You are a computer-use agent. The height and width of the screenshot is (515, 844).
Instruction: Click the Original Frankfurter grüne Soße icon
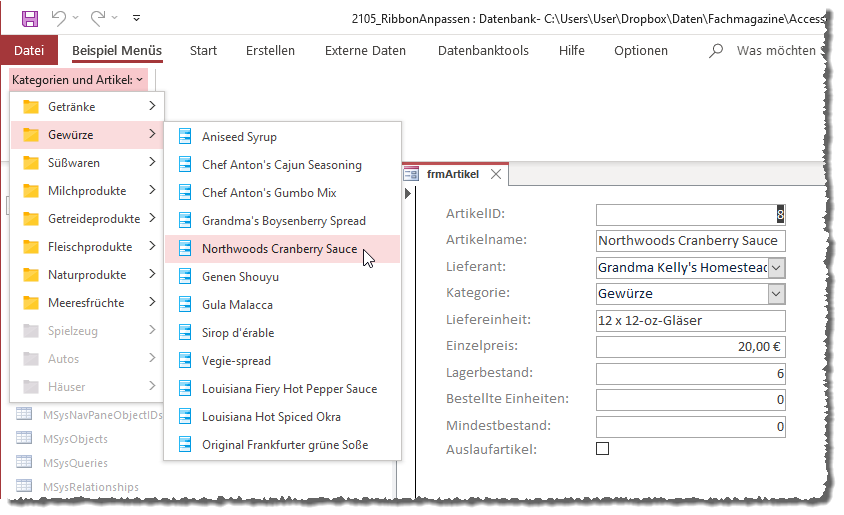point(185,444)
